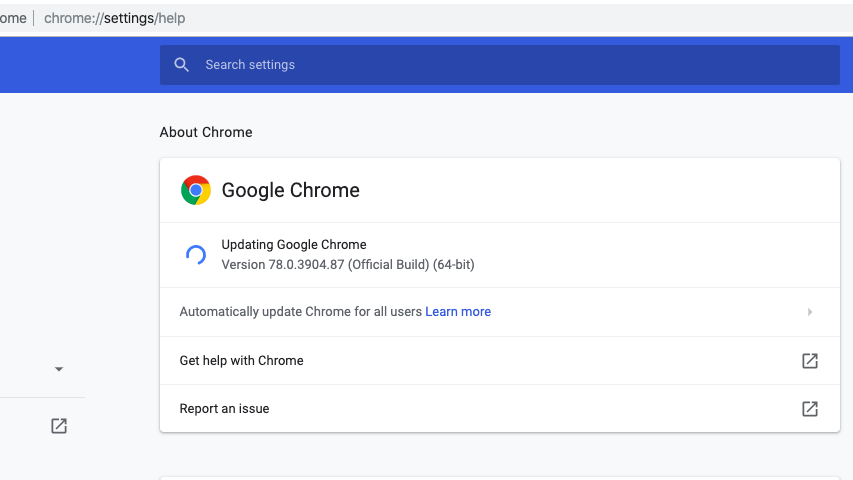This screenshot has width=853, height=480.
Task: Expand Automatically update Chrome row arrow
Action: pyautogui.click(x=809, y=312)
